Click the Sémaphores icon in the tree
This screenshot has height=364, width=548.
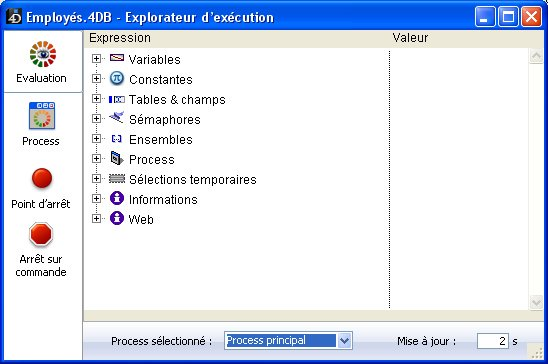tap(117, 118)
